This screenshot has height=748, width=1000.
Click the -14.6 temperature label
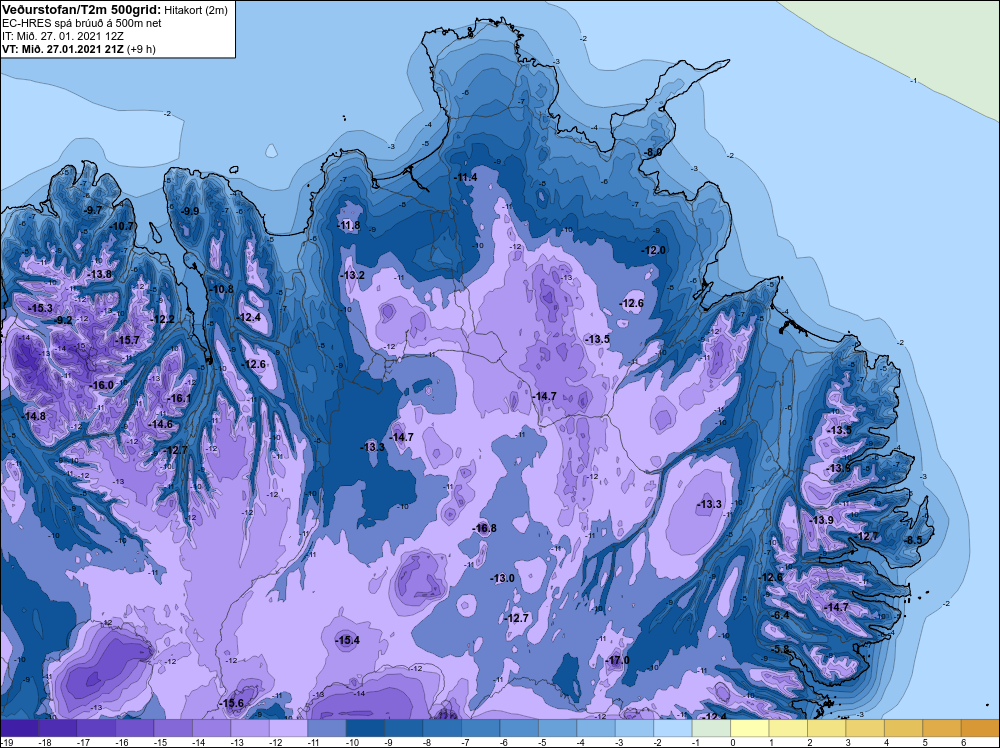160,424
